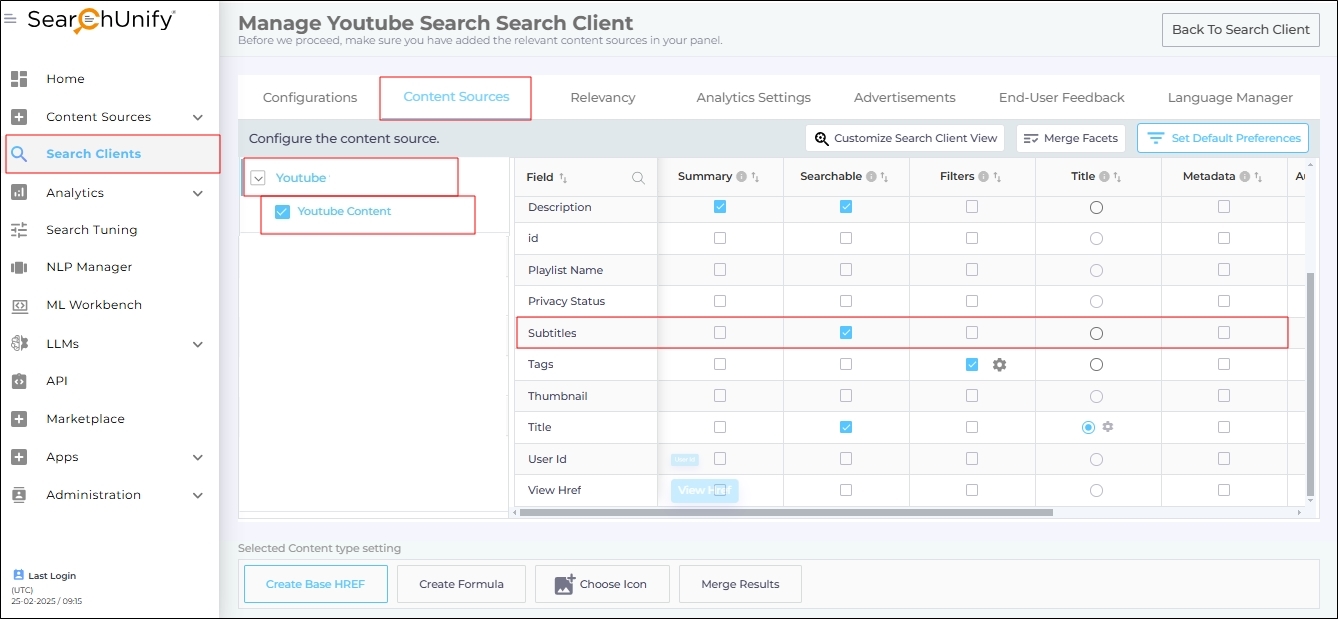Expand the LLMs sidebar menu
Image resolution: width=1338 pixels, height=619 pixels.
pos(198,344)
